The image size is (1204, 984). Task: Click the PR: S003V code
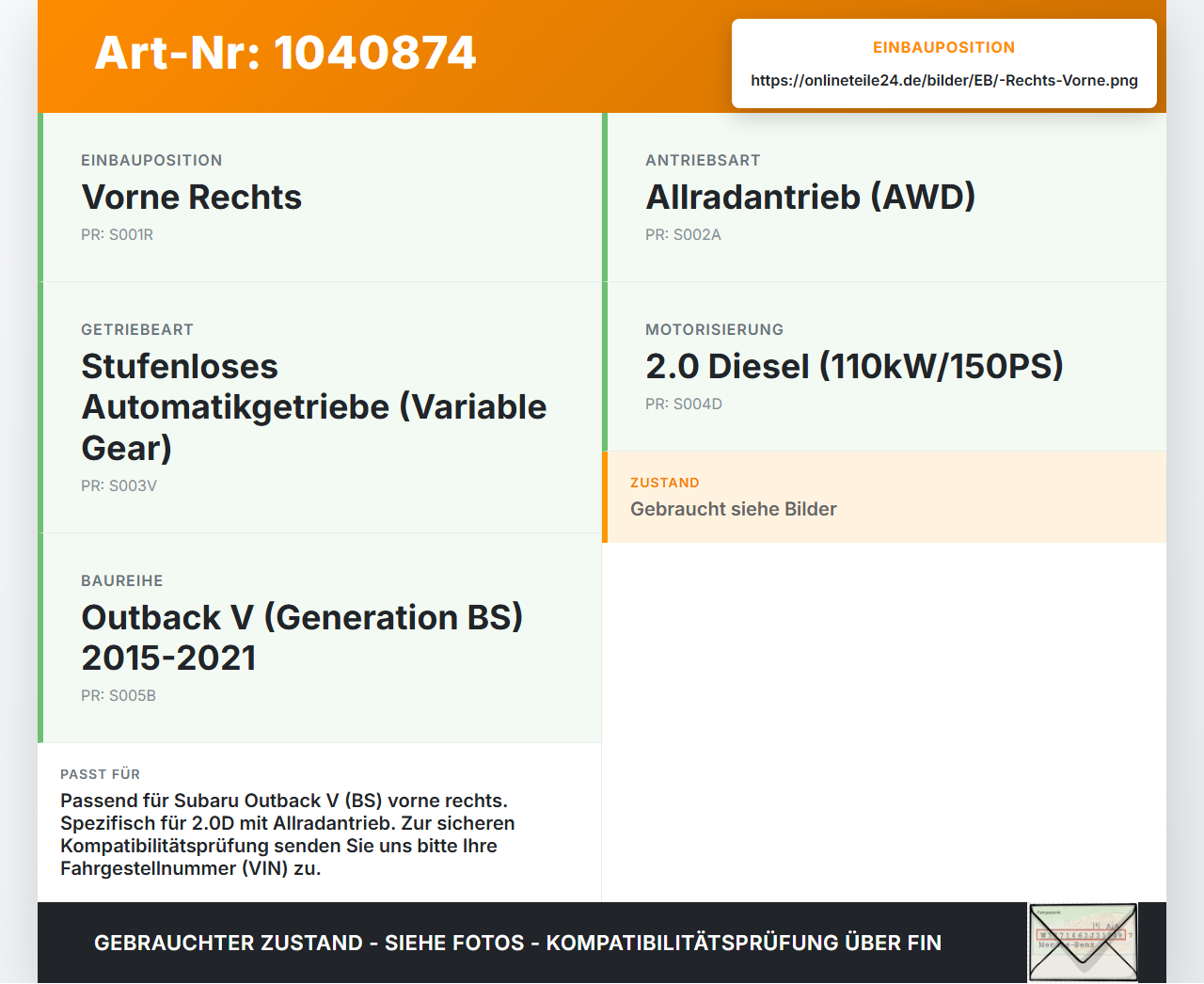(x=119, y=485)
